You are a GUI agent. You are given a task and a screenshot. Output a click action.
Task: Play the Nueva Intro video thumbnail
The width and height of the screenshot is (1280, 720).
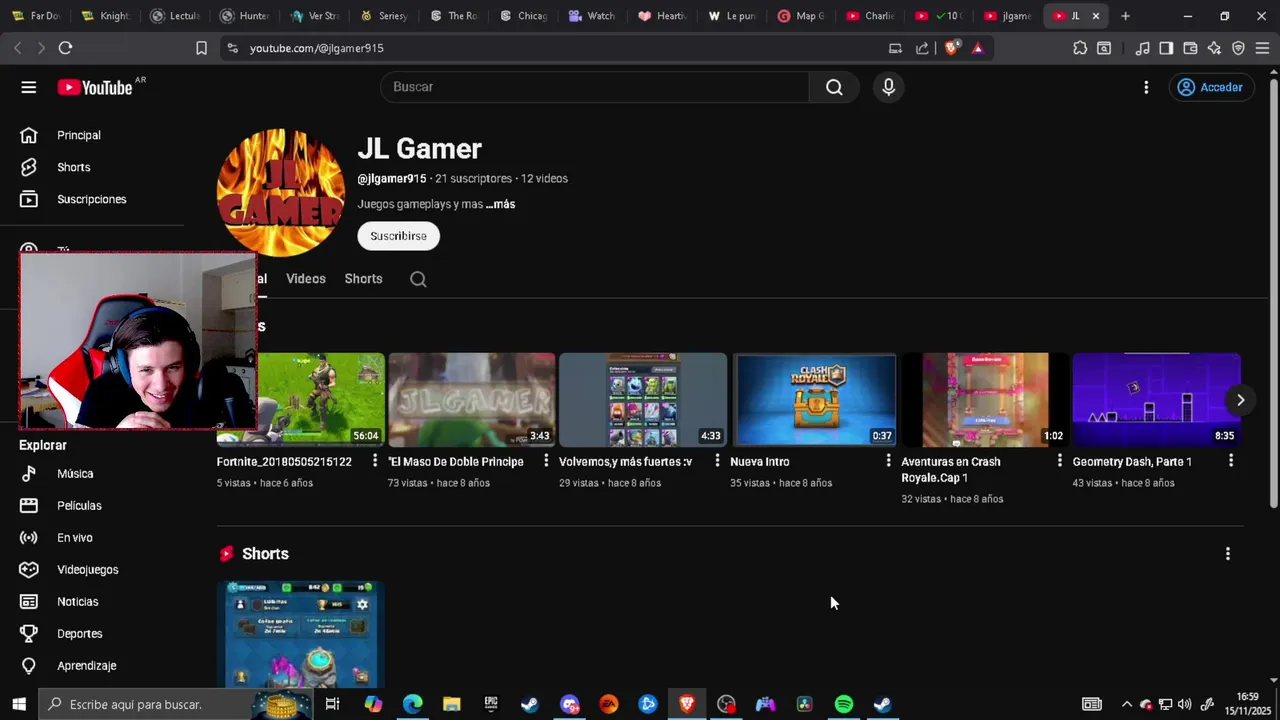813,399
